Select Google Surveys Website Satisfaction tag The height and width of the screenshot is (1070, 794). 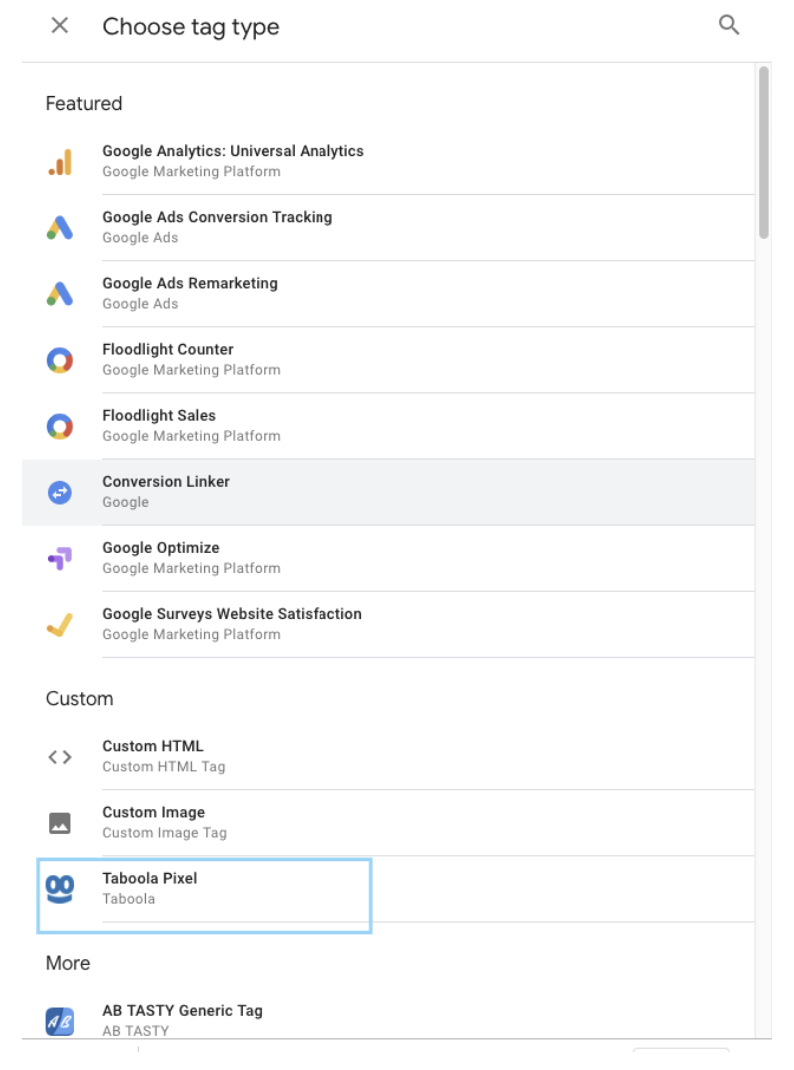pos(389,624)
